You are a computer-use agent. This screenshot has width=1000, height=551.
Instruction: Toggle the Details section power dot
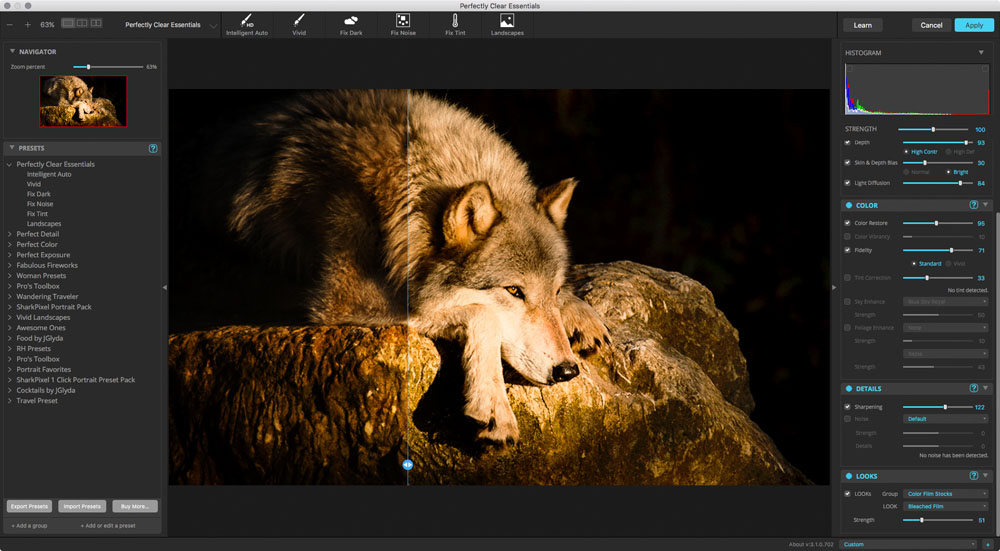coord(849,388)
